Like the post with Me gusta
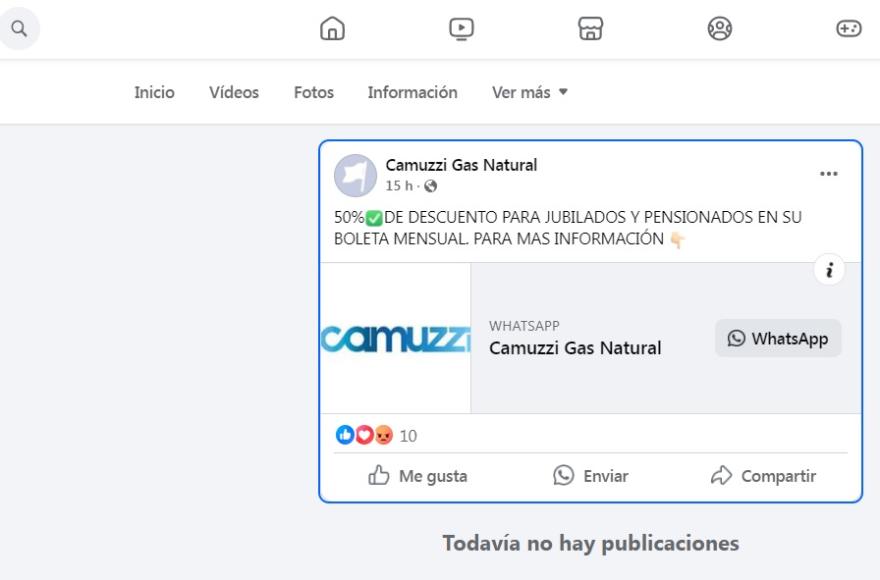 418,476
